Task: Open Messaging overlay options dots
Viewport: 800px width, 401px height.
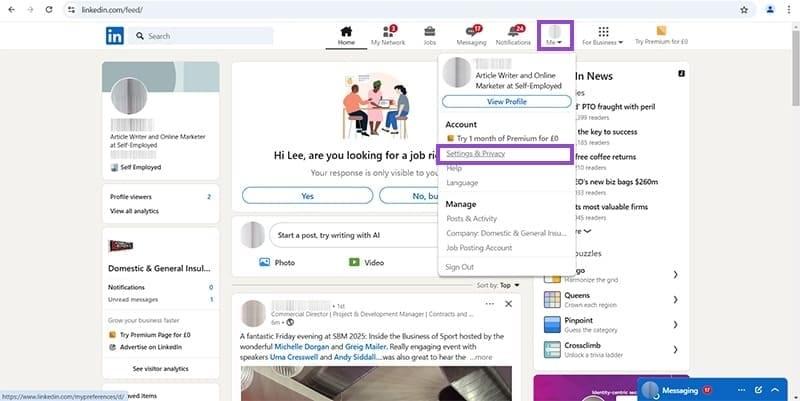Action: click(741, 390)
